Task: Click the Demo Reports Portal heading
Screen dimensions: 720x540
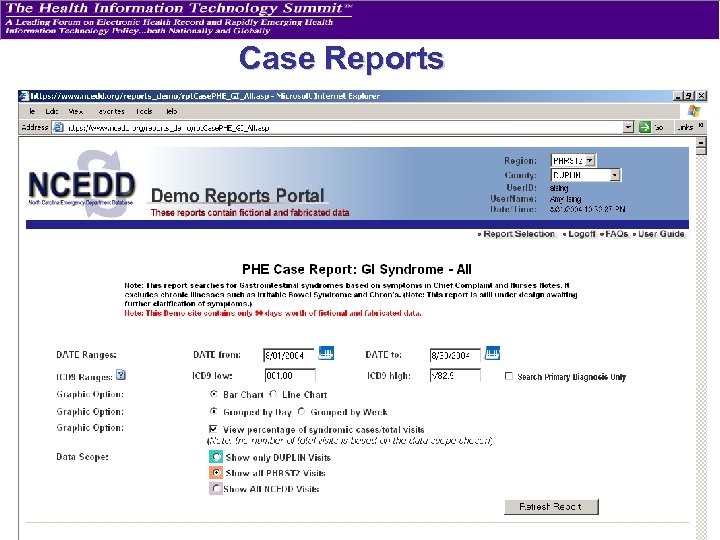Action: (x=238, y=196)
